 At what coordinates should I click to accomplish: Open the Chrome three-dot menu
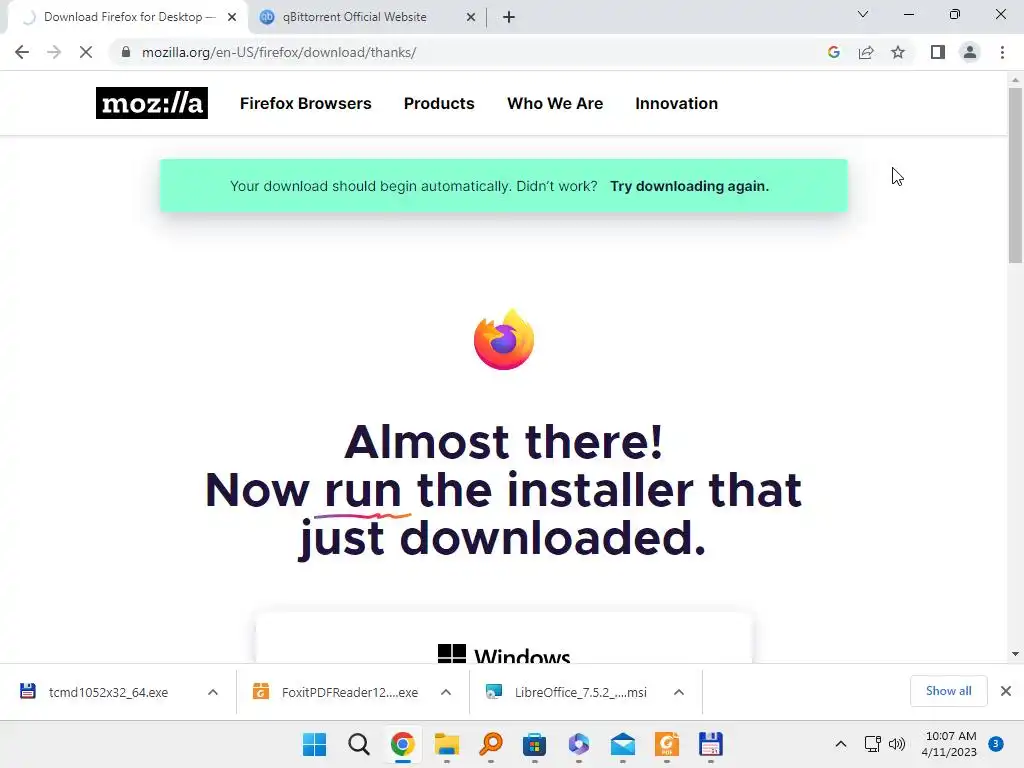coord(1002,52)
